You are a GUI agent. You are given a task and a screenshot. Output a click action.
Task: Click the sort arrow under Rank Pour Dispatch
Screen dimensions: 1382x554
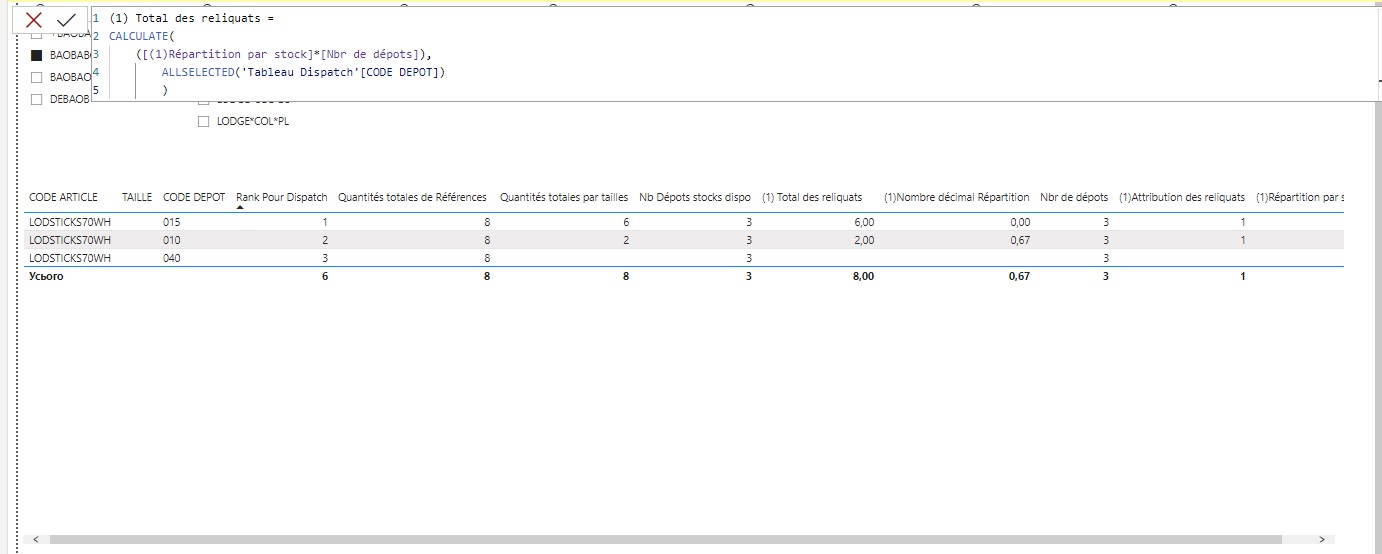pos(240,208)
